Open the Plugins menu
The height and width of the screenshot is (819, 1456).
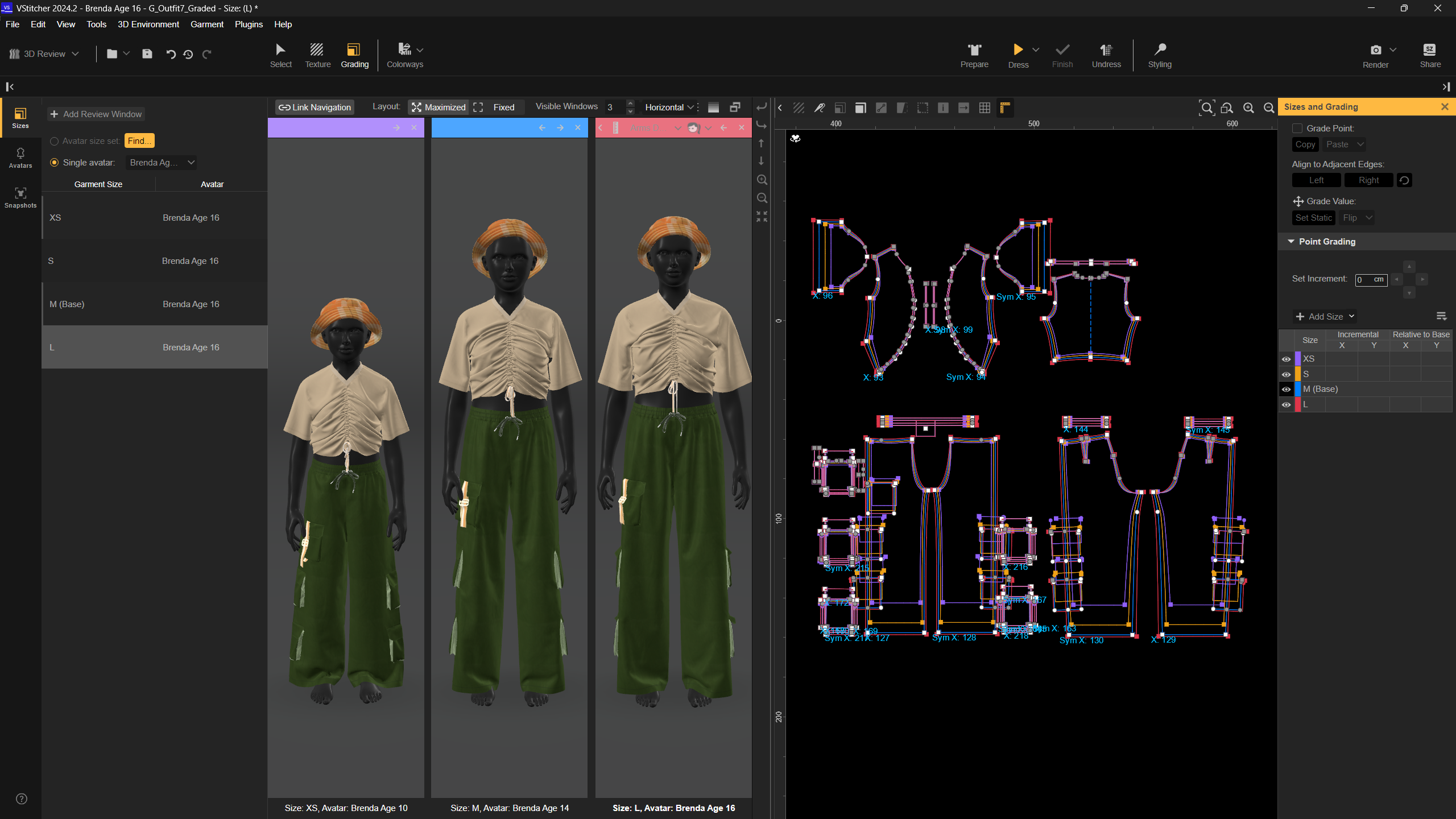pos(249,24)
